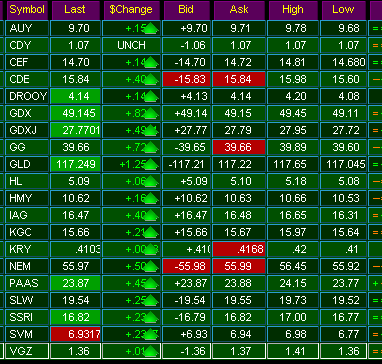Screen dimensions: 382x364
Task: Select the CEF symbol cell
Action: pos(27,62)
